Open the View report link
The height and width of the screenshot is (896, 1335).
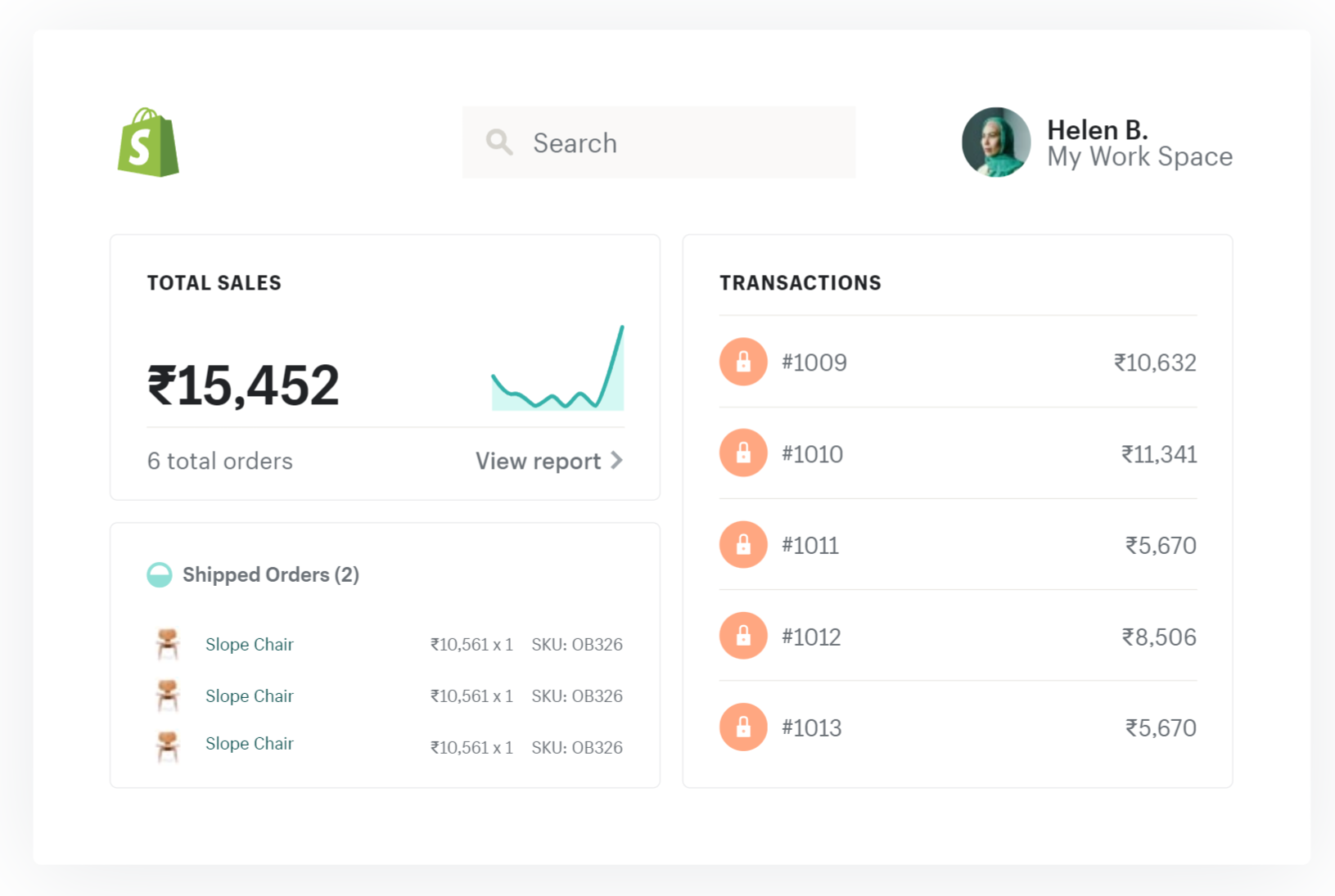point(549,461)
